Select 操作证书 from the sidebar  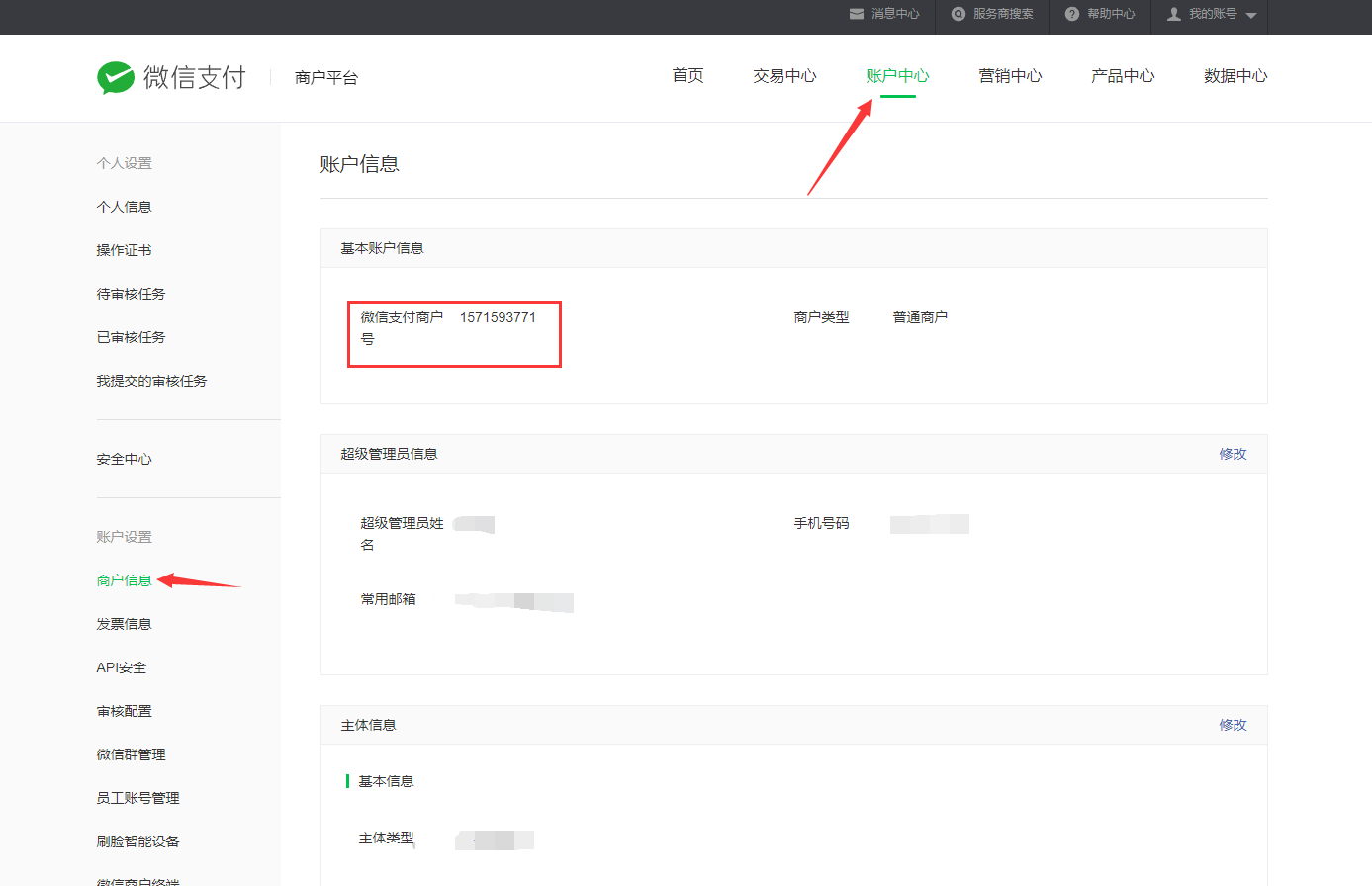pos(124,250)
